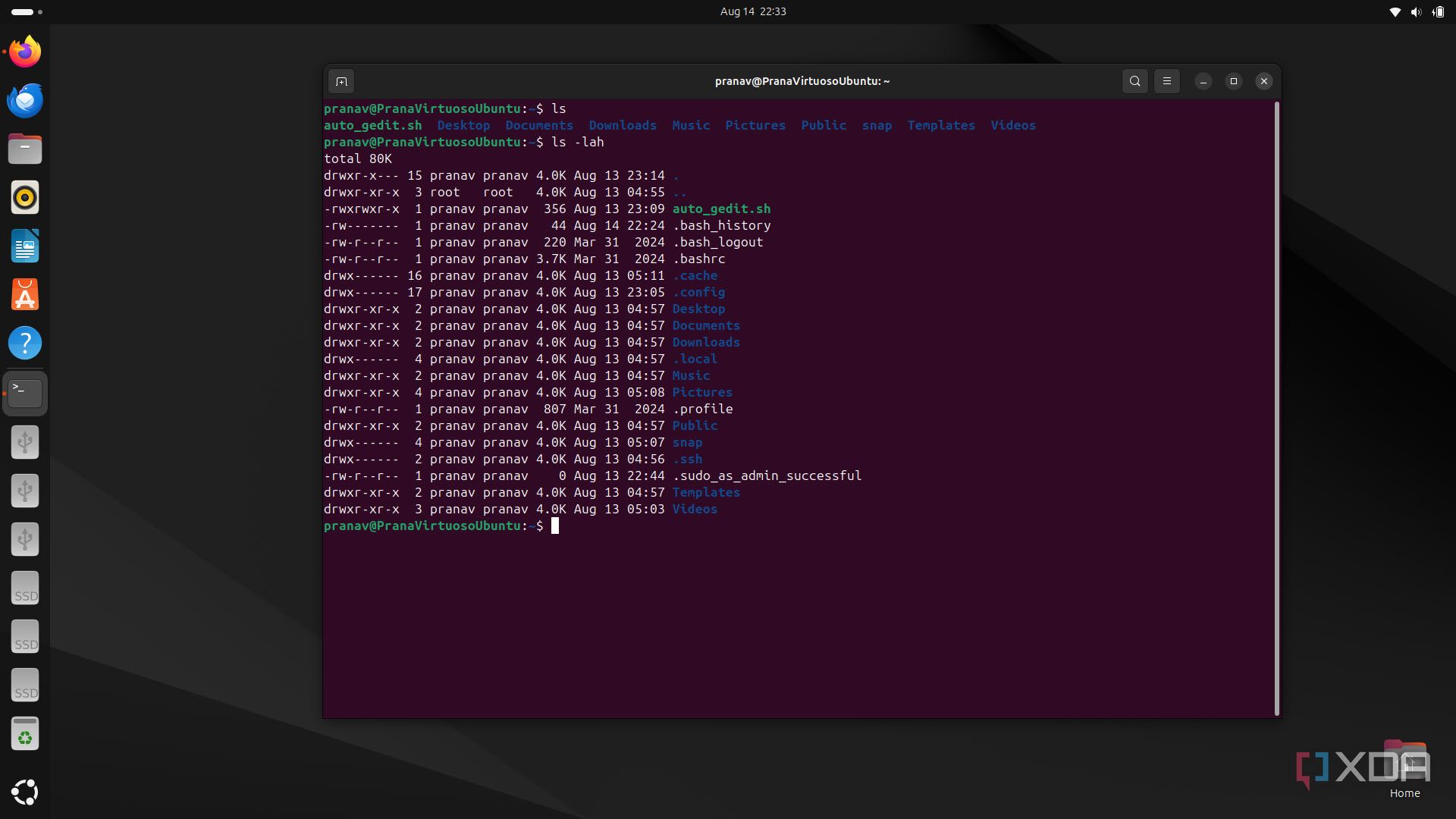The width and height of the screenshot is (1456, 819).
Task: Click the terminal search icon
Action: pyautogui.click(x=1134, y=81)
